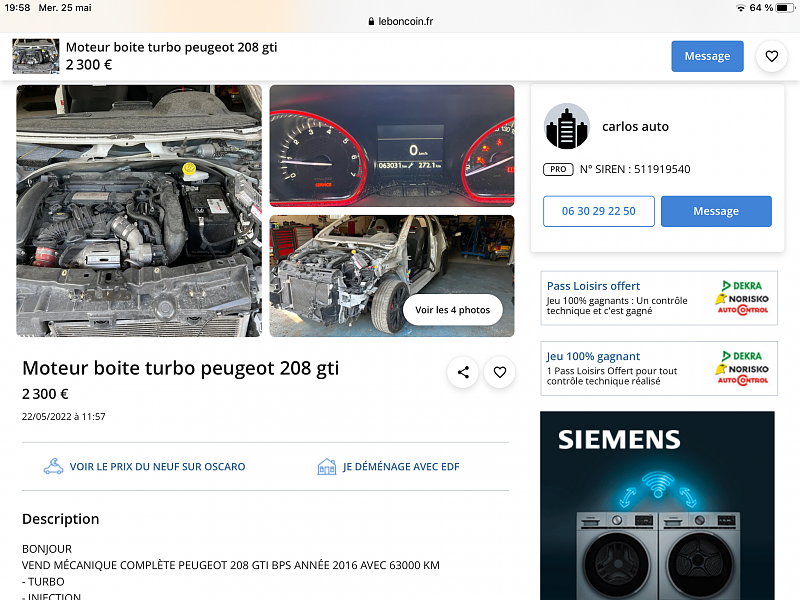Open Jeu 100% gagnant ad
Viewport: 800px width, 600px height.
659,368
